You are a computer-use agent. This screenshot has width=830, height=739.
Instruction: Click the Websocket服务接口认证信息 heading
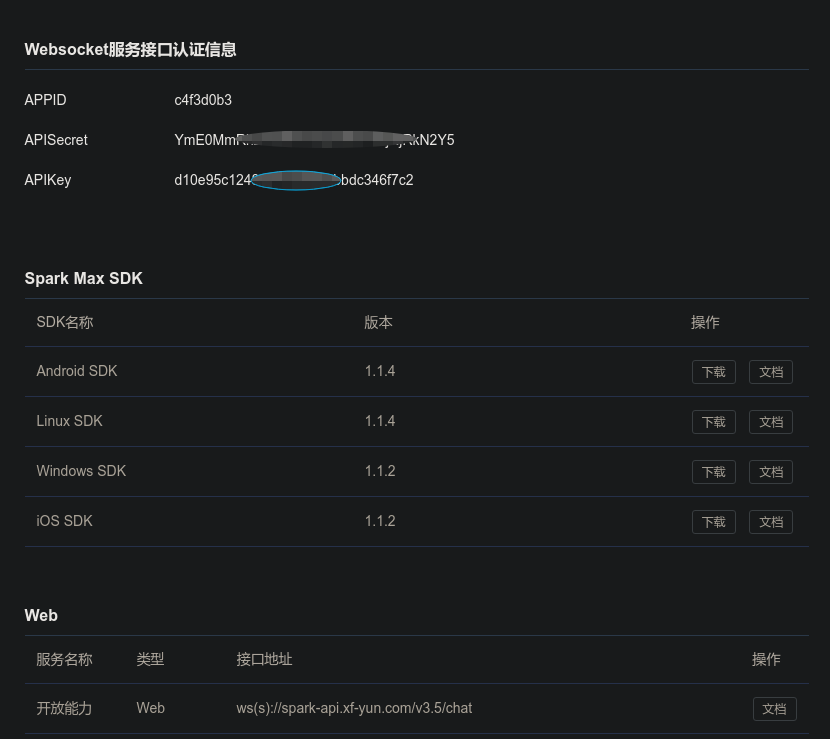[x=130, y=49]
